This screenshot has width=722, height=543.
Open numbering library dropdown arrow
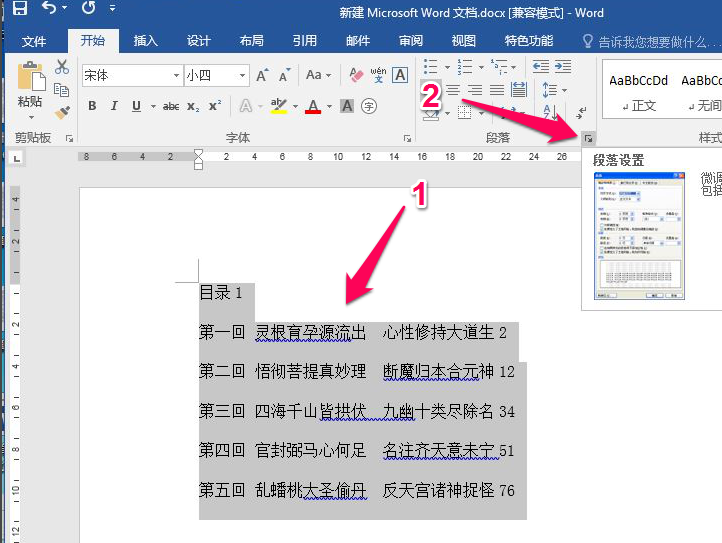481,67
